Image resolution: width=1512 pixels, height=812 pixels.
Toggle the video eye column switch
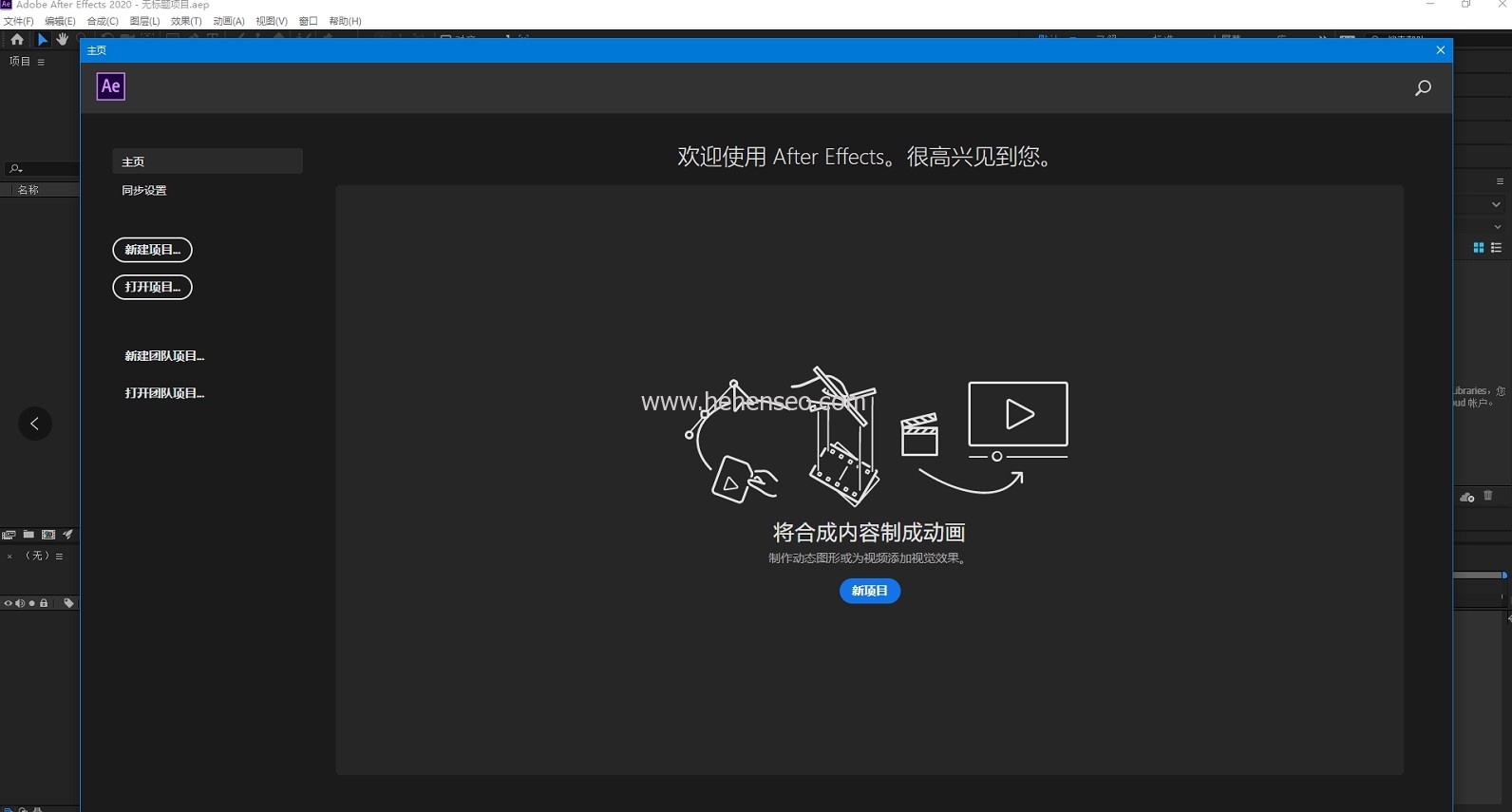coord(8,603)
